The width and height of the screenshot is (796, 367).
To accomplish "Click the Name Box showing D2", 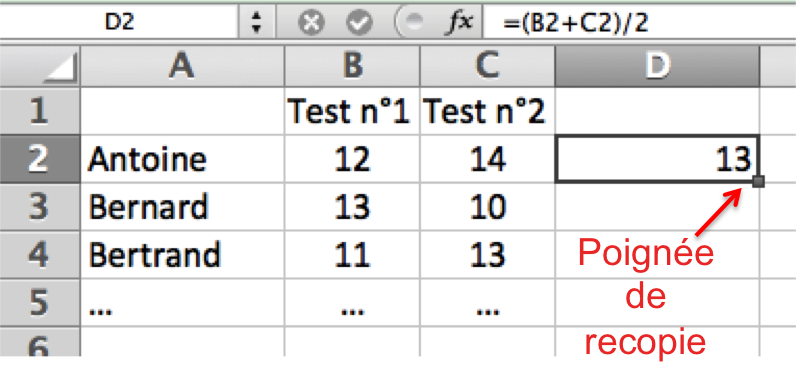I will click(119, 22).
